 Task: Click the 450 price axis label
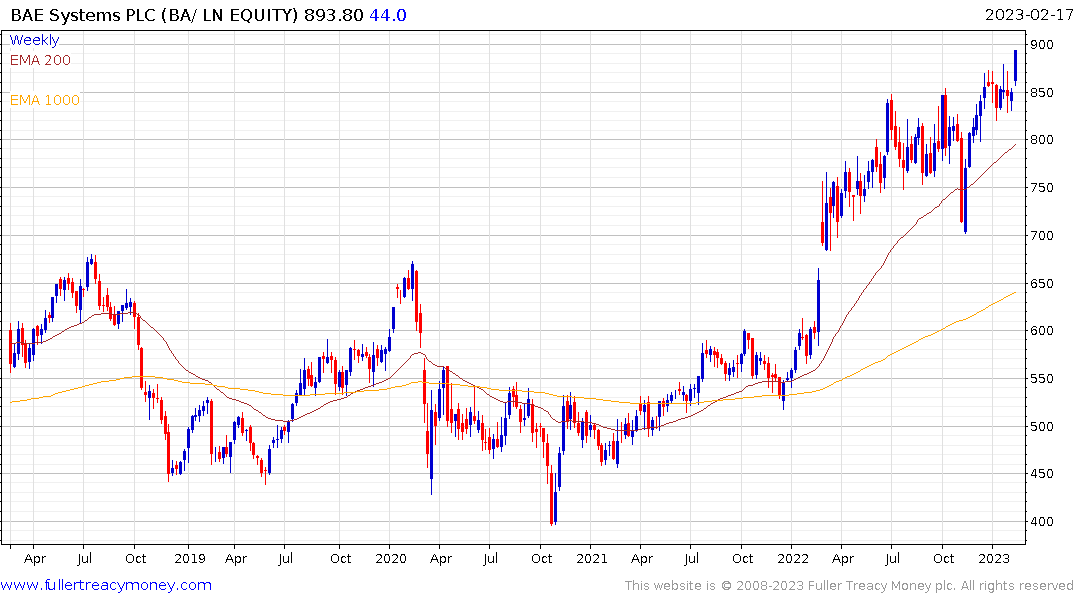[1041, 474]
